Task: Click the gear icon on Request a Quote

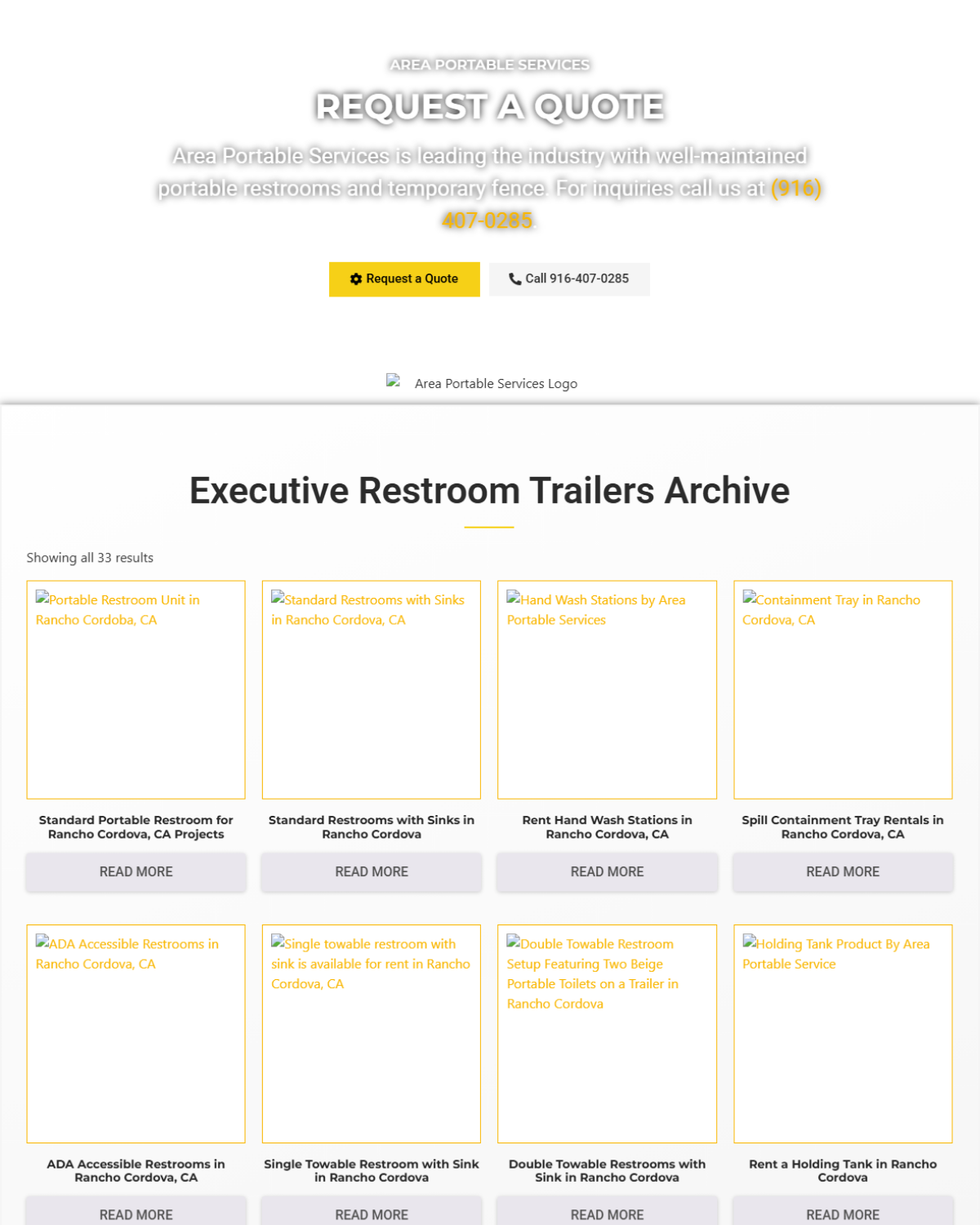Action: pyautogui.click(x=355, y=279)
